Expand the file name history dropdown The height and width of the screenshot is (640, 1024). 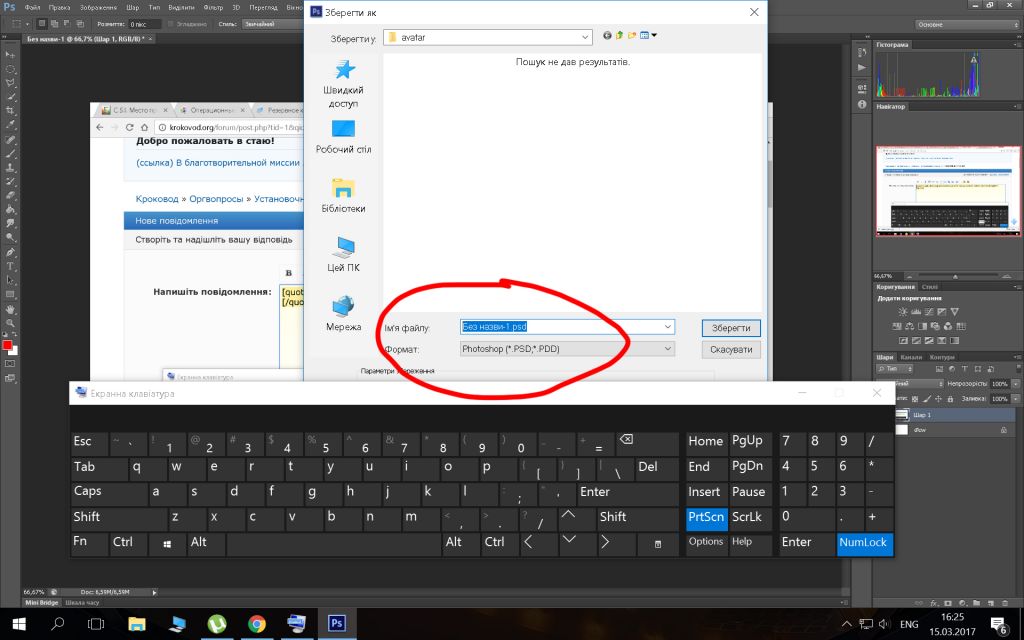tap(667, 327)
